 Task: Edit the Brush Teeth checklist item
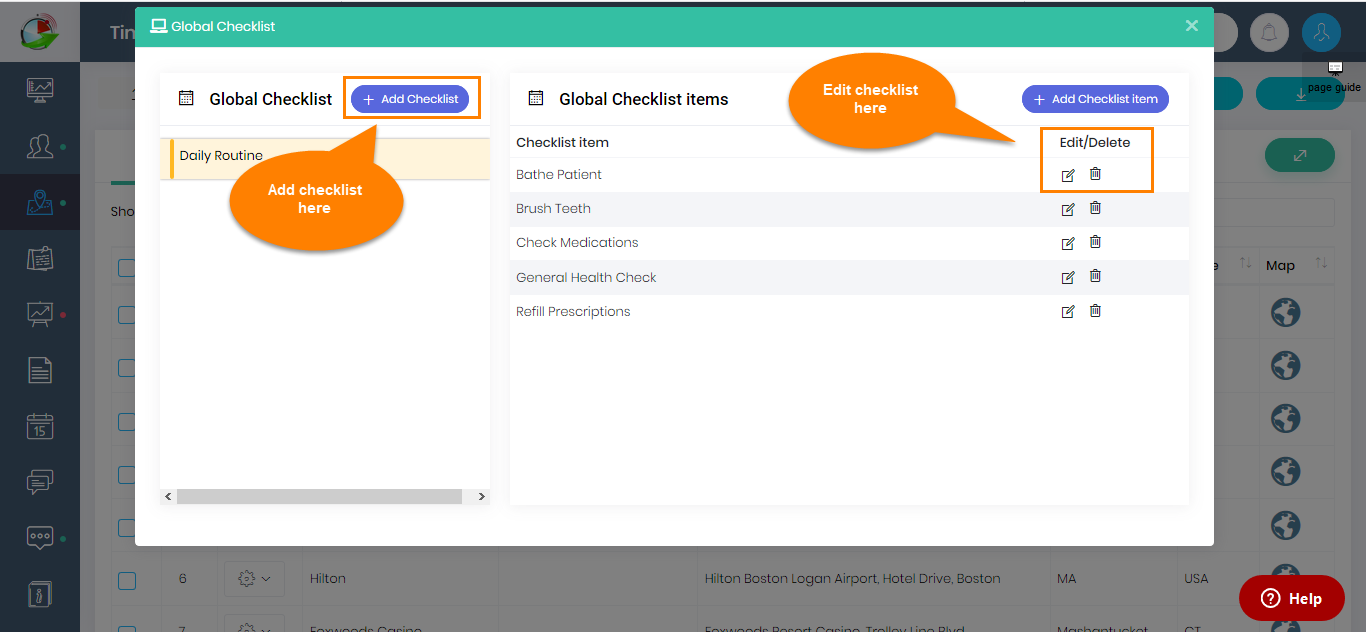click(1068, 209)
